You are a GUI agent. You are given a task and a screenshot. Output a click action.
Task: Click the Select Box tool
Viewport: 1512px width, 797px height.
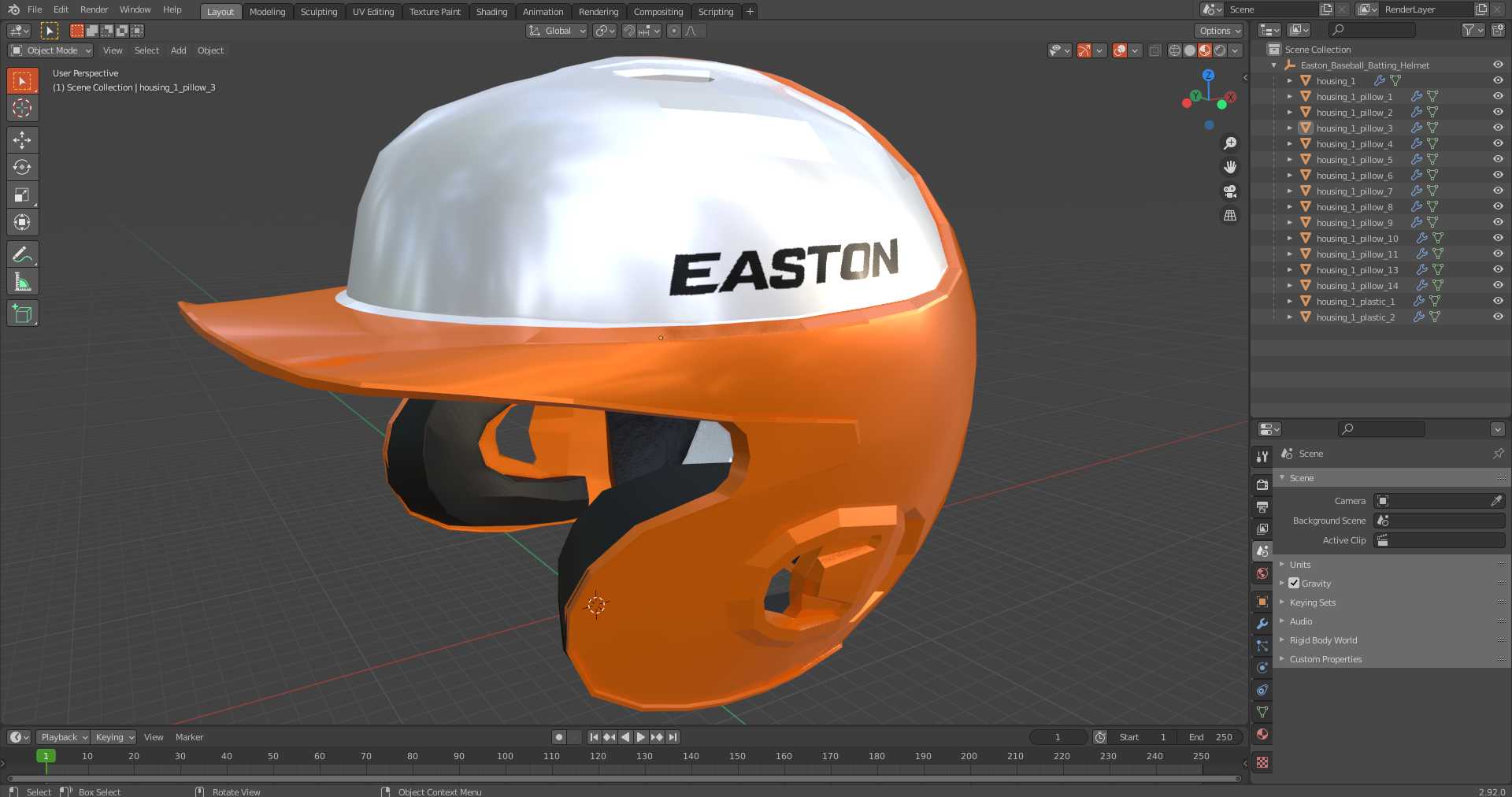pyautogui.click(x=22, y=81)
